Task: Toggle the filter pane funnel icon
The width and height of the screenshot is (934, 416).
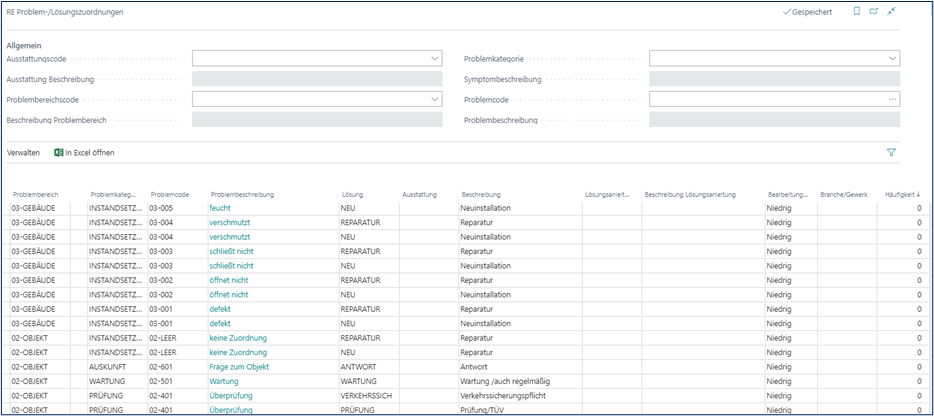Action: [890, 153]
